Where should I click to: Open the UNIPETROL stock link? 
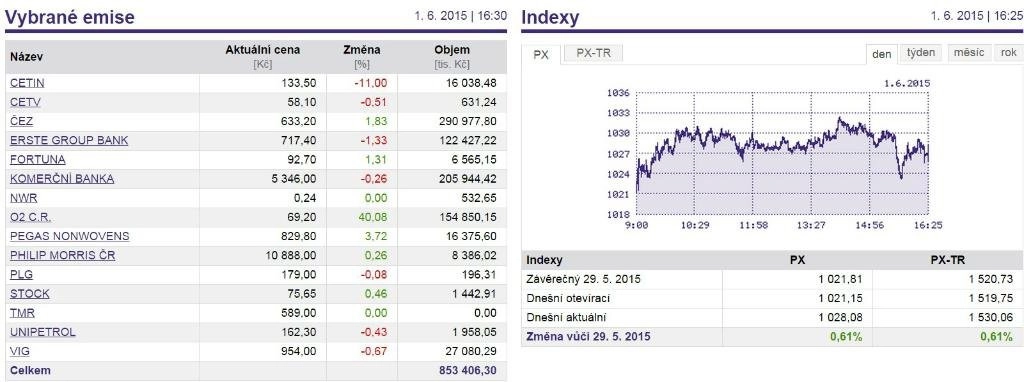(43, 332)
